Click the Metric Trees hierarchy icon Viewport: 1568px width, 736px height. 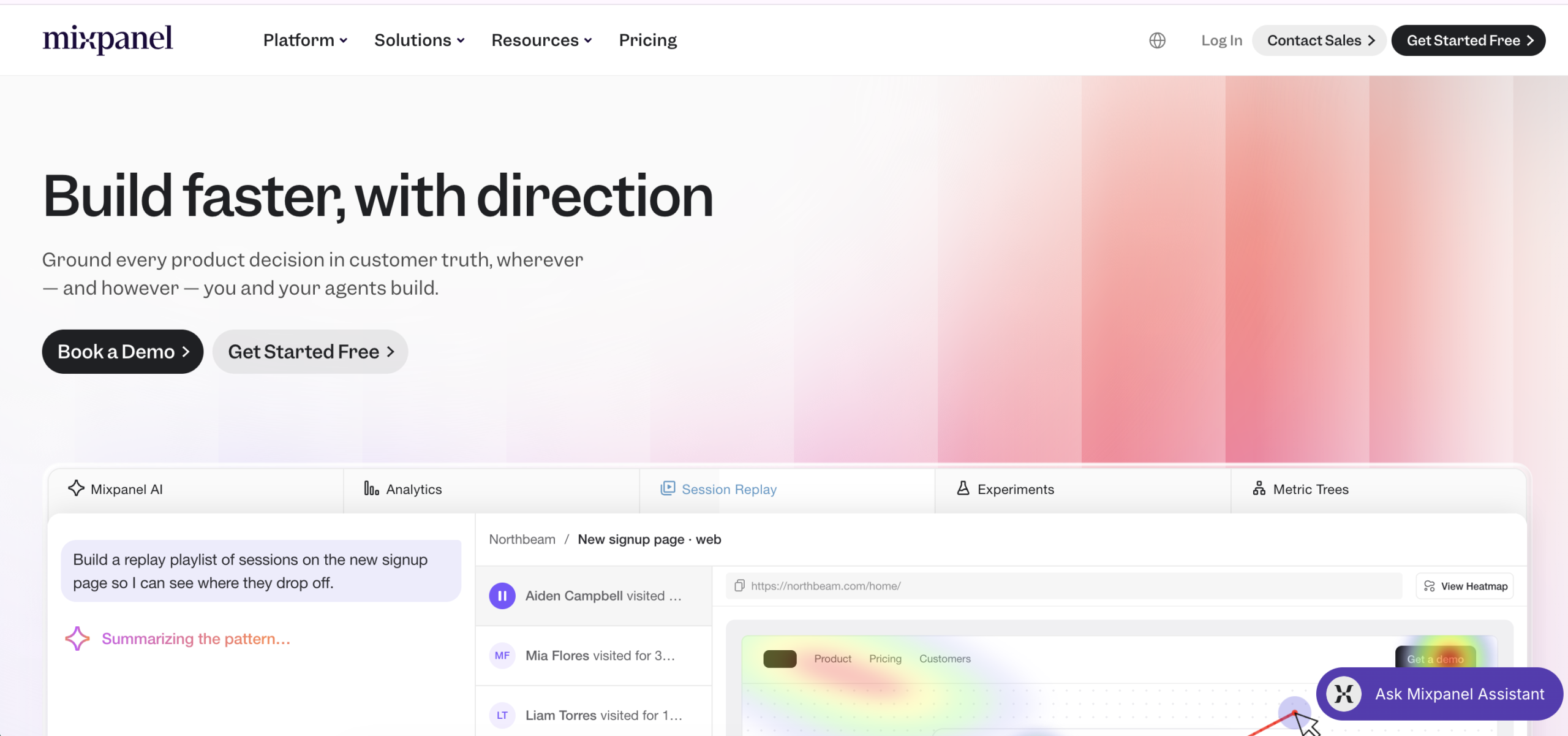pos(1259,488)
